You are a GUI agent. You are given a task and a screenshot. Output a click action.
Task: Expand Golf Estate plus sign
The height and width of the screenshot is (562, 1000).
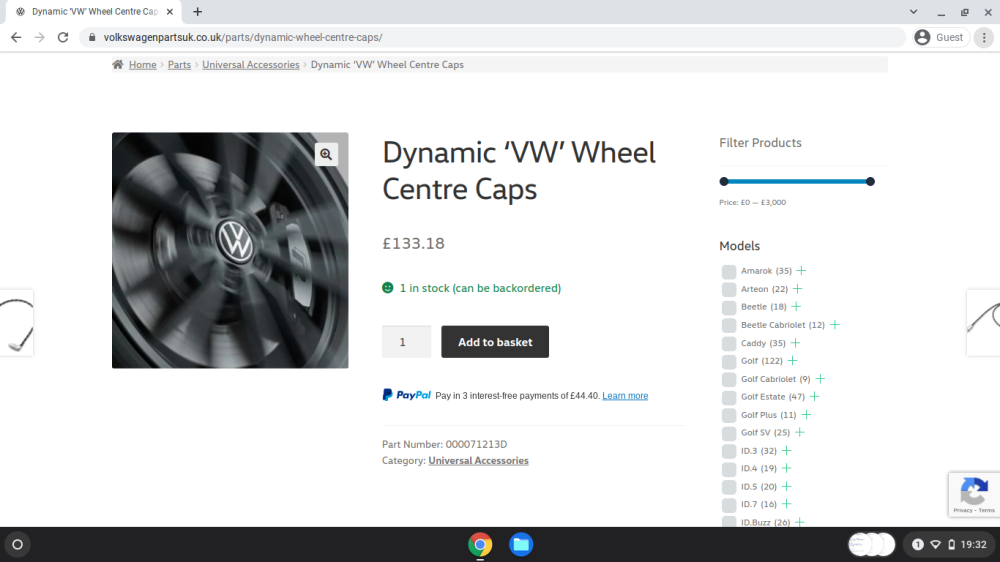point(814,396)
